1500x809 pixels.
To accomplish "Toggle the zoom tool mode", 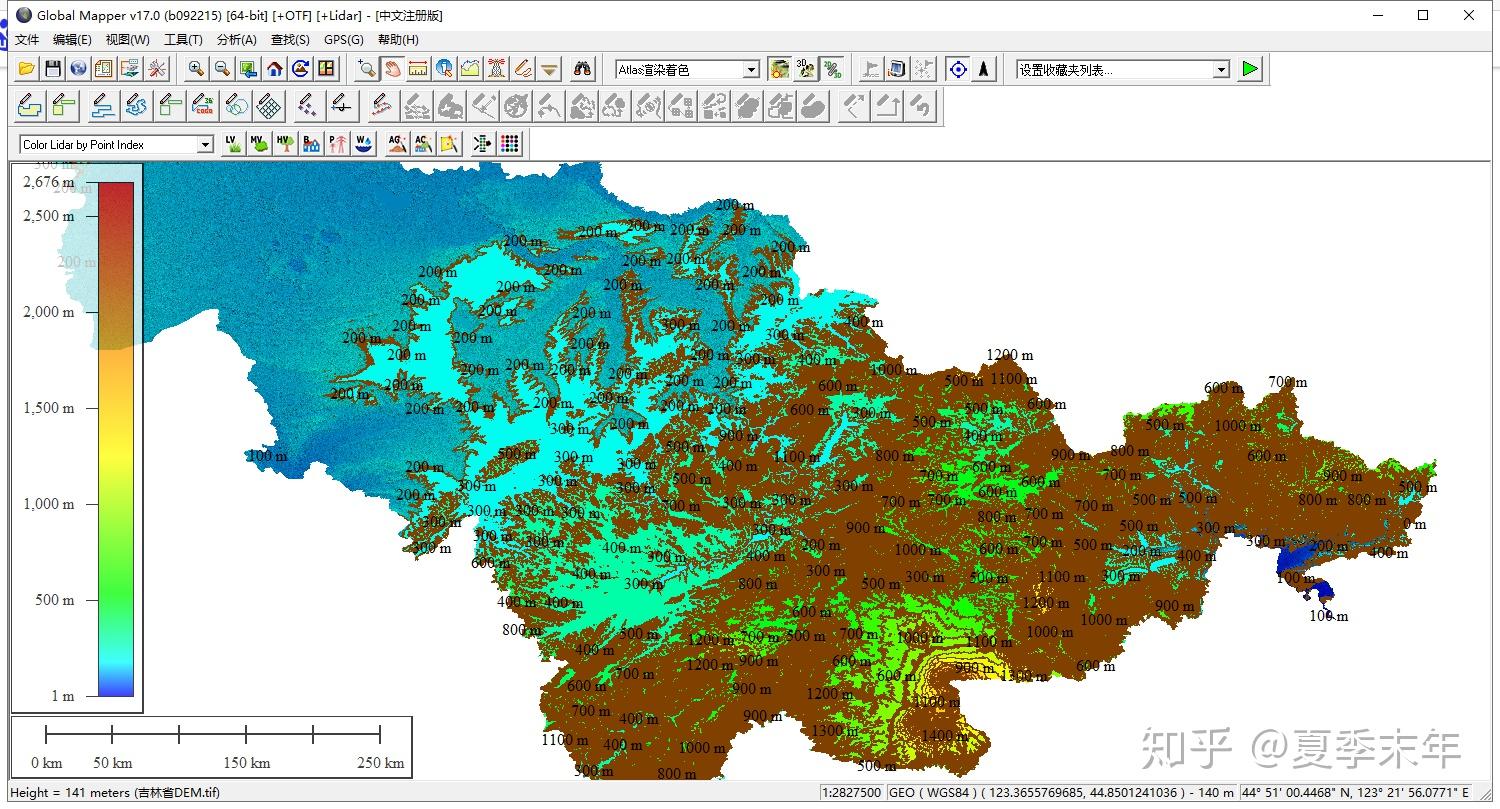I will pyautogui.click(x=367, y=69).
